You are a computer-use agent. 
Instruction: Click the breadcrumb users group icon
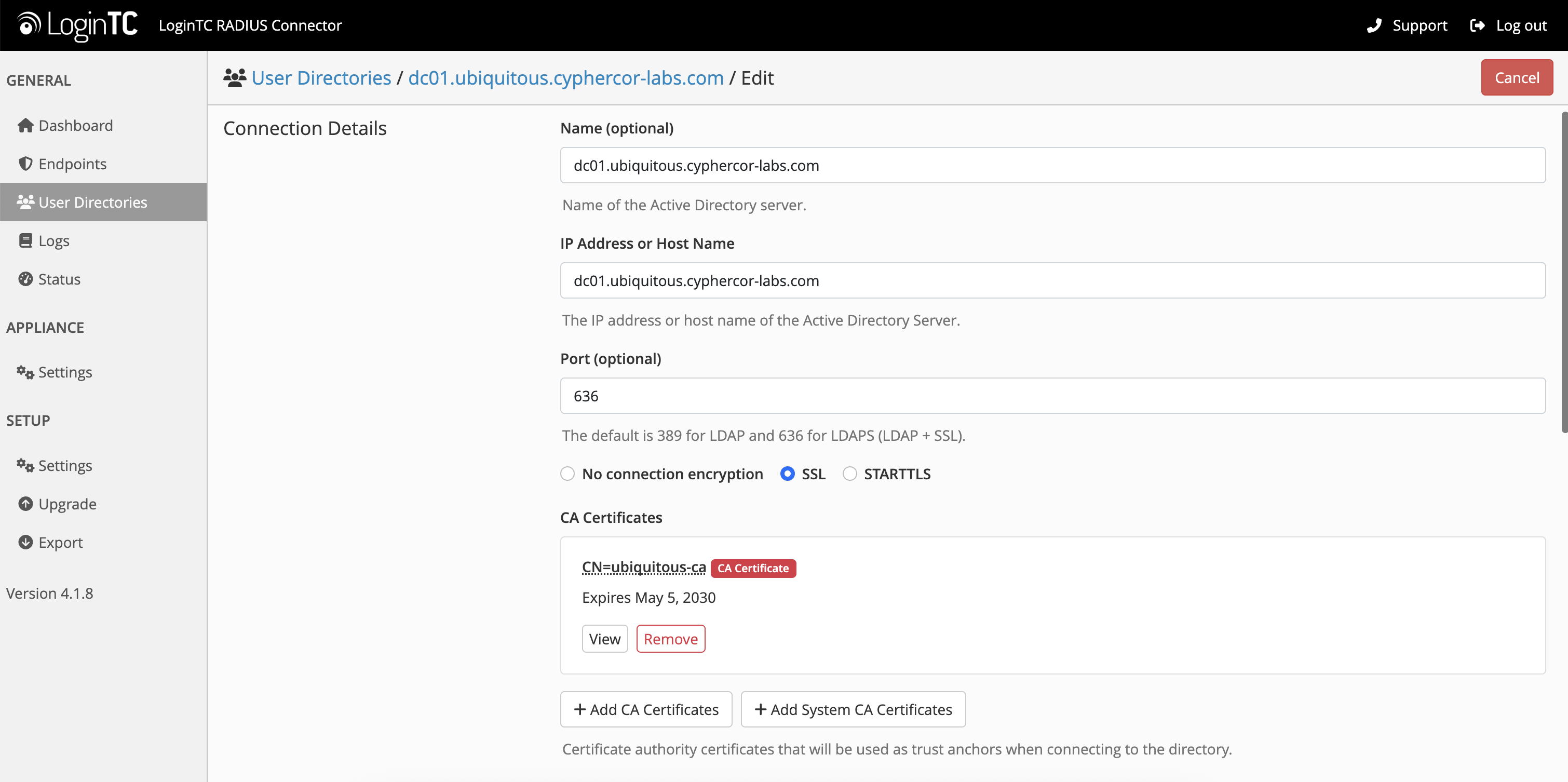(235, 77)
